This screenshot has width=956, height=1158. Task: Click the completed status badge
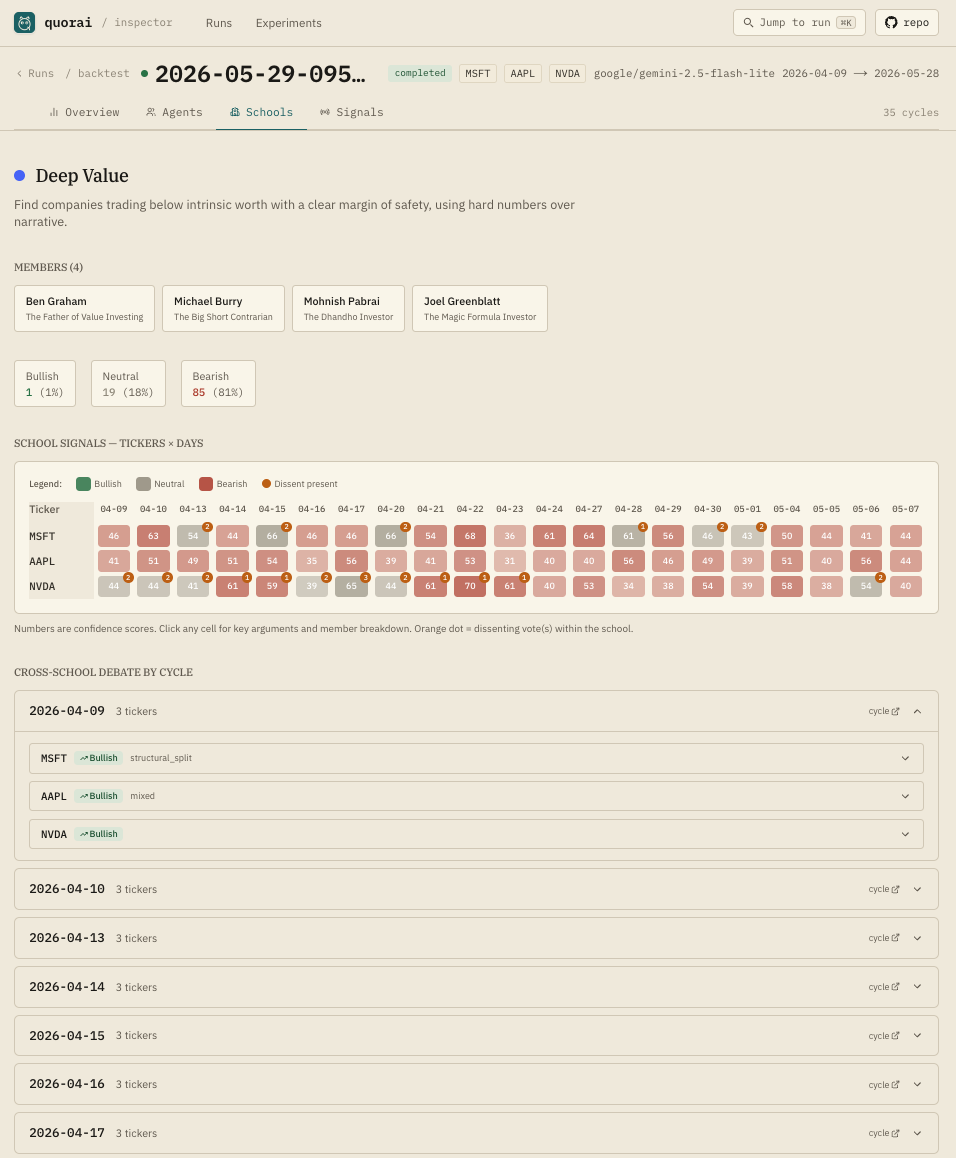tap(420, 73)
